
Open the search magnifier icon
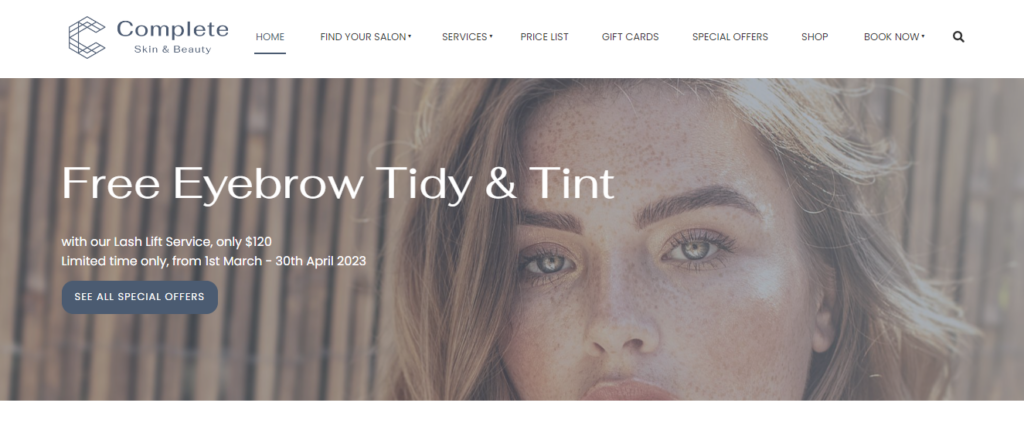click(958, 37)
